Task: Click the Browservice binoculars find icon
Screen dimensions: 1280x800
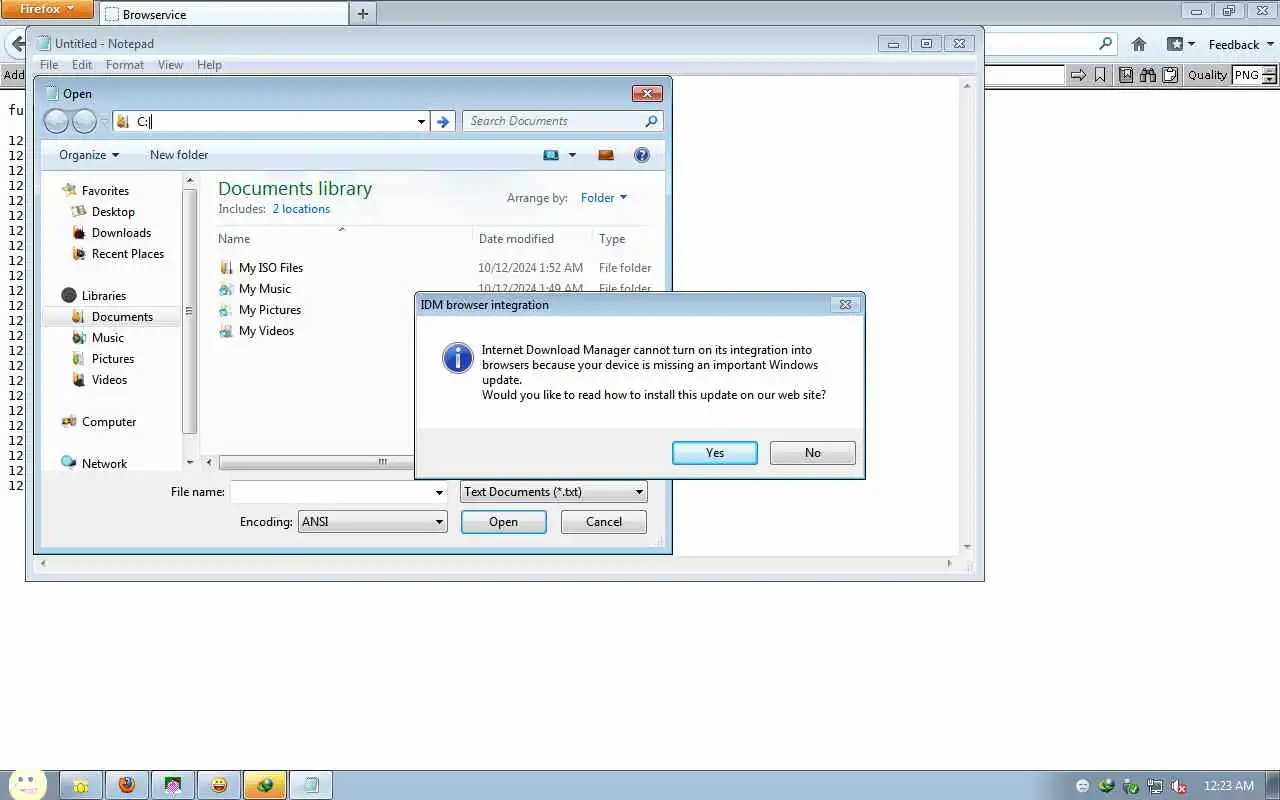Action: click(1148, 75)
